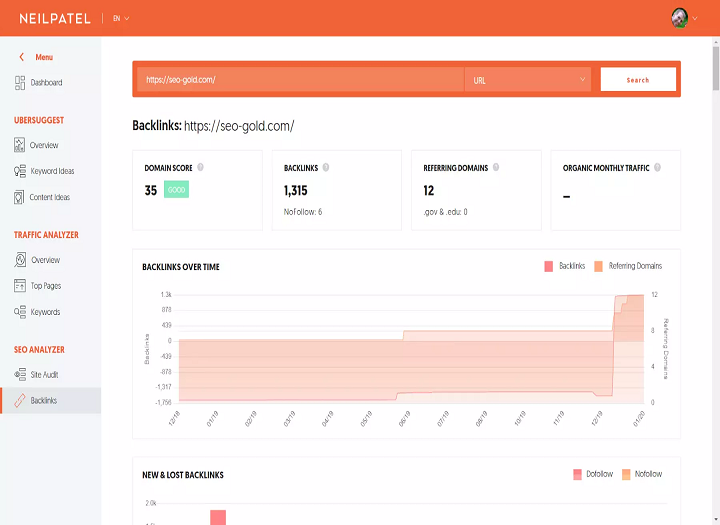Image resolution: width=720 pixels, height=525 pixels.
Task: Click the TRAFFIC ANALYZER section heading
Action: point(46,235)
